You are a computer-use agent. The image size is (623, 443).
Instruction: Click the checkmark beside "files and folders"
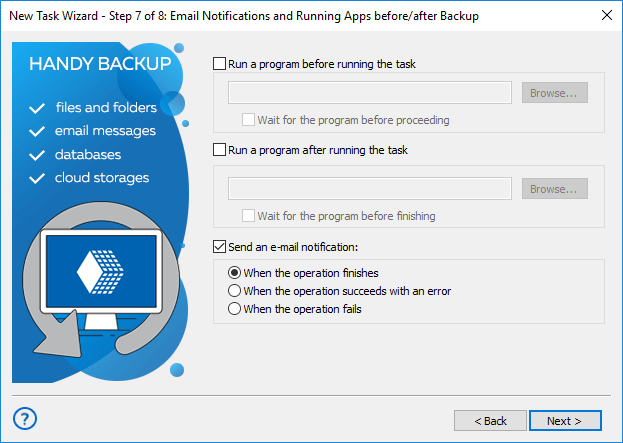point(38,108)
